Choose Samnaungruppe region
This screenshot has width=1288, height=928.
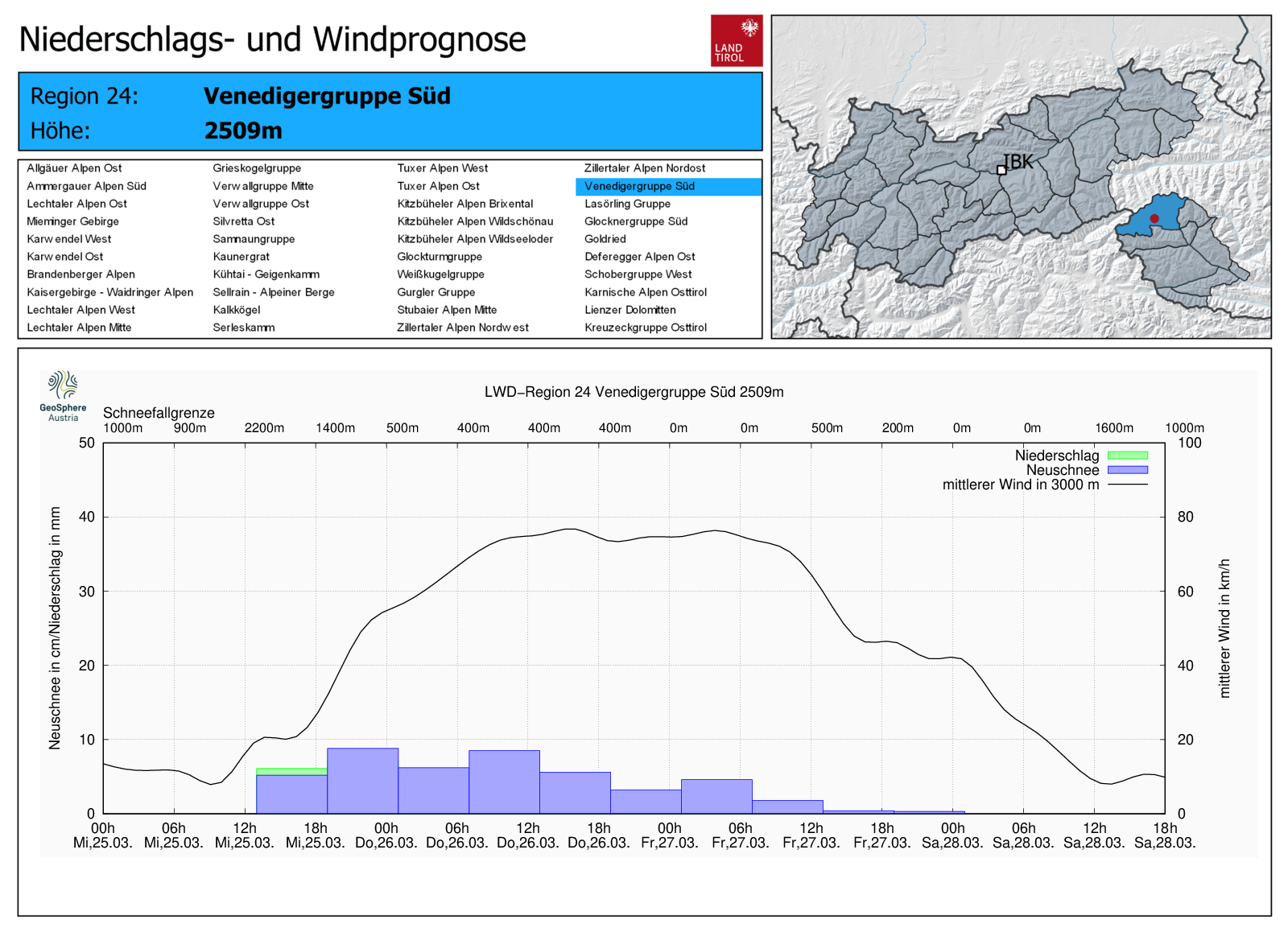point(254,239)
